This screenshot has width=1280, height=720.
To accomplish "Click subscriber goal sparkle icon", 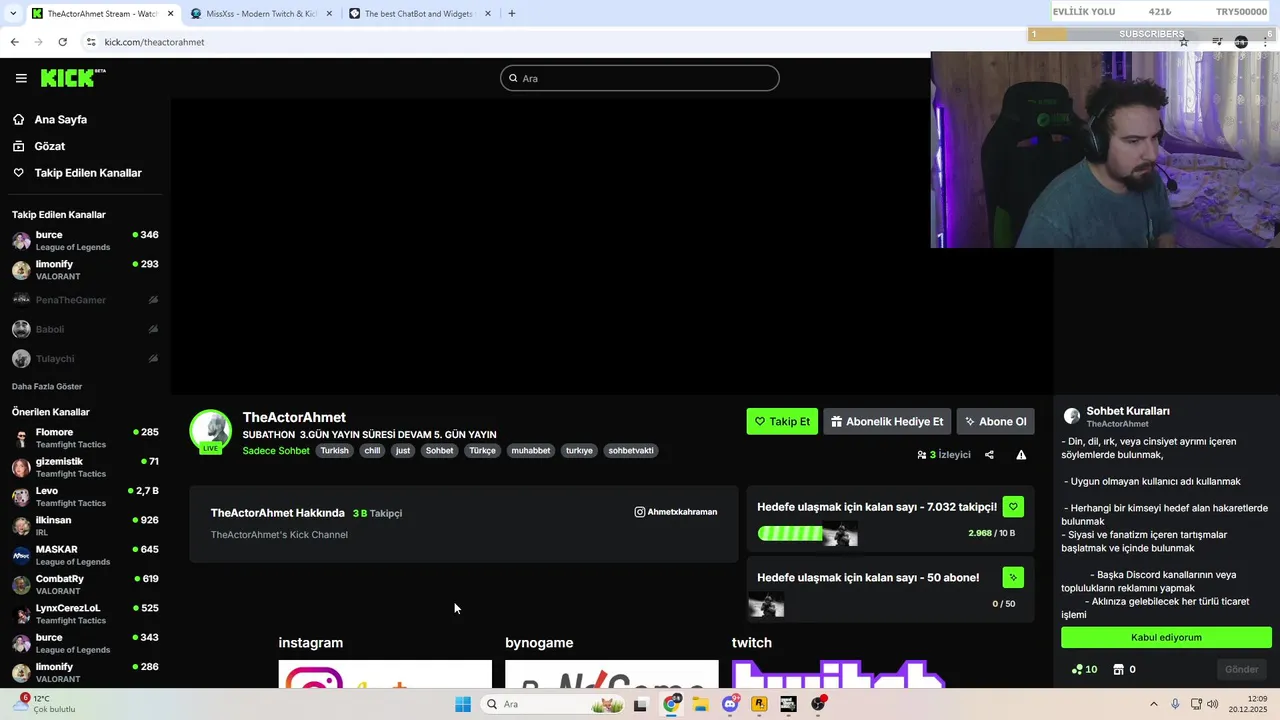I will coord(1013,577).
